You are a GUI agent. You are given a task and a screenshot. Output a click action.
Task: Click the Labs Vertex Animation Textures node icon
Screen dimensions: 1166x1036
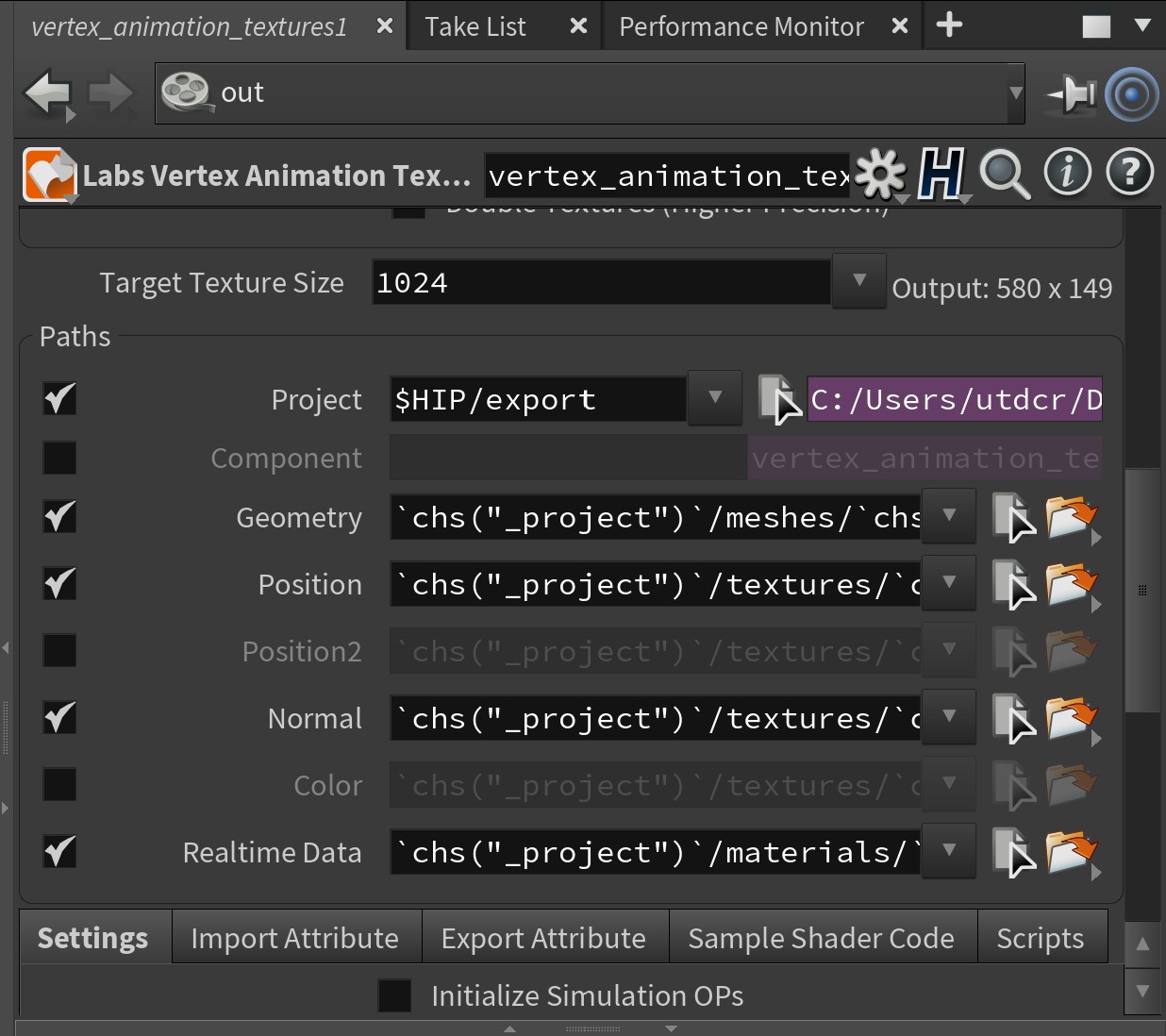50,175
